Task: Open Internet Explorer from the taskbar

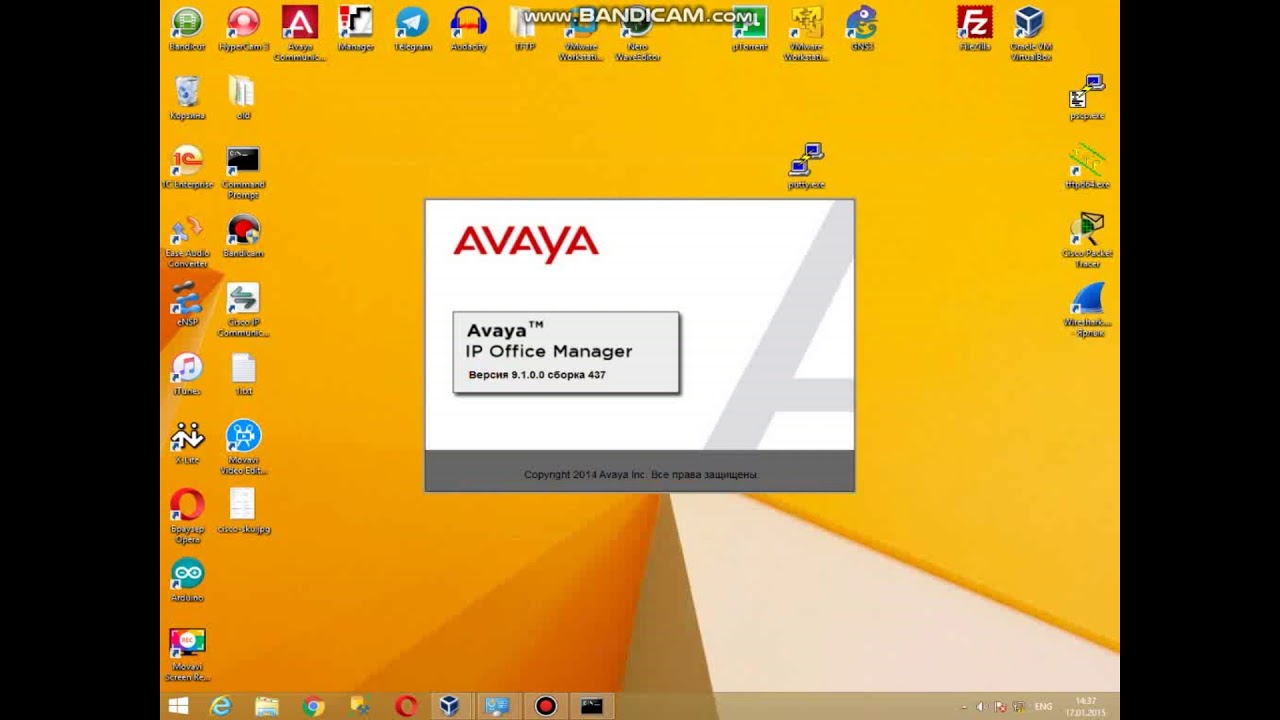Action: [x=220, y=706]
